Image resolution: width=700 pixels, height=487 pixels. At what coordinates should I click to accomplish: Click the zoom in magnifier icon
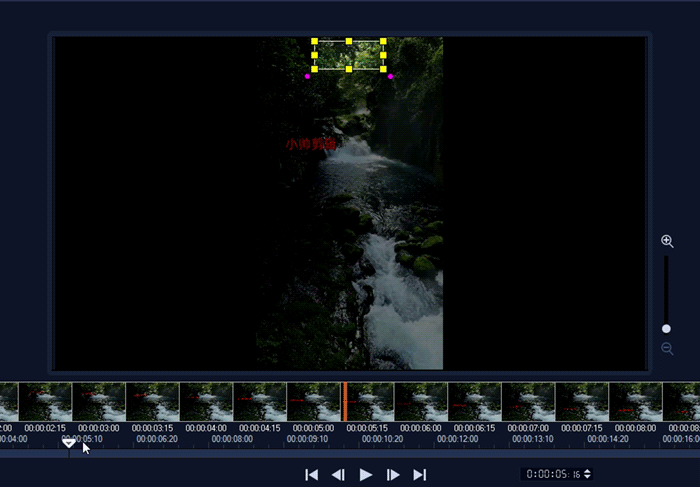667,241
